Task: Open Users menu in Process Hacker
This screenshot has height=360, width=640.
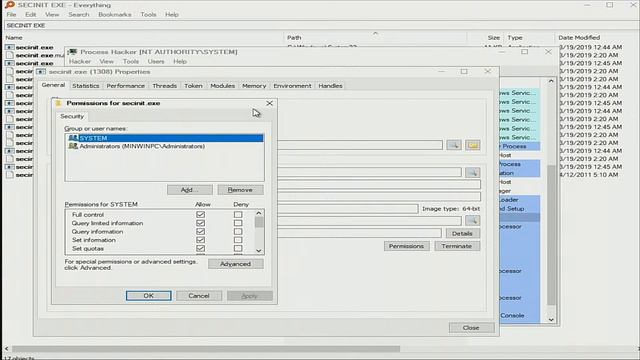Action: point(156,61)
